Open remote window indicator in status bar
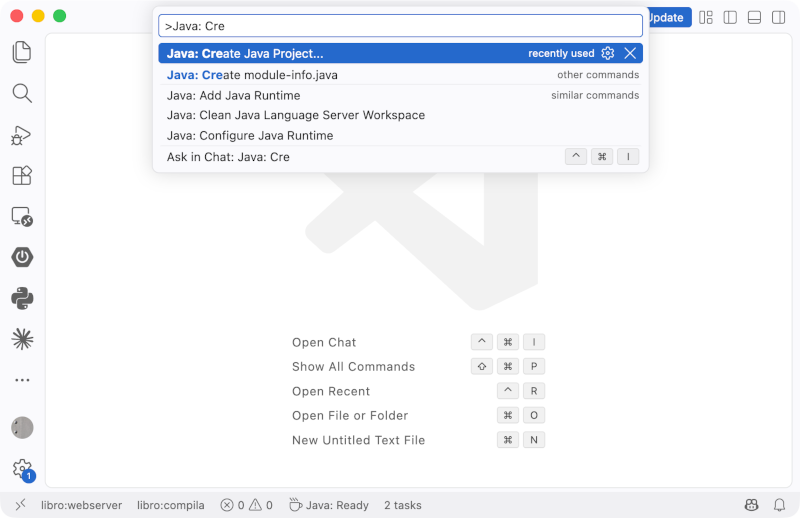 point(20,505)
